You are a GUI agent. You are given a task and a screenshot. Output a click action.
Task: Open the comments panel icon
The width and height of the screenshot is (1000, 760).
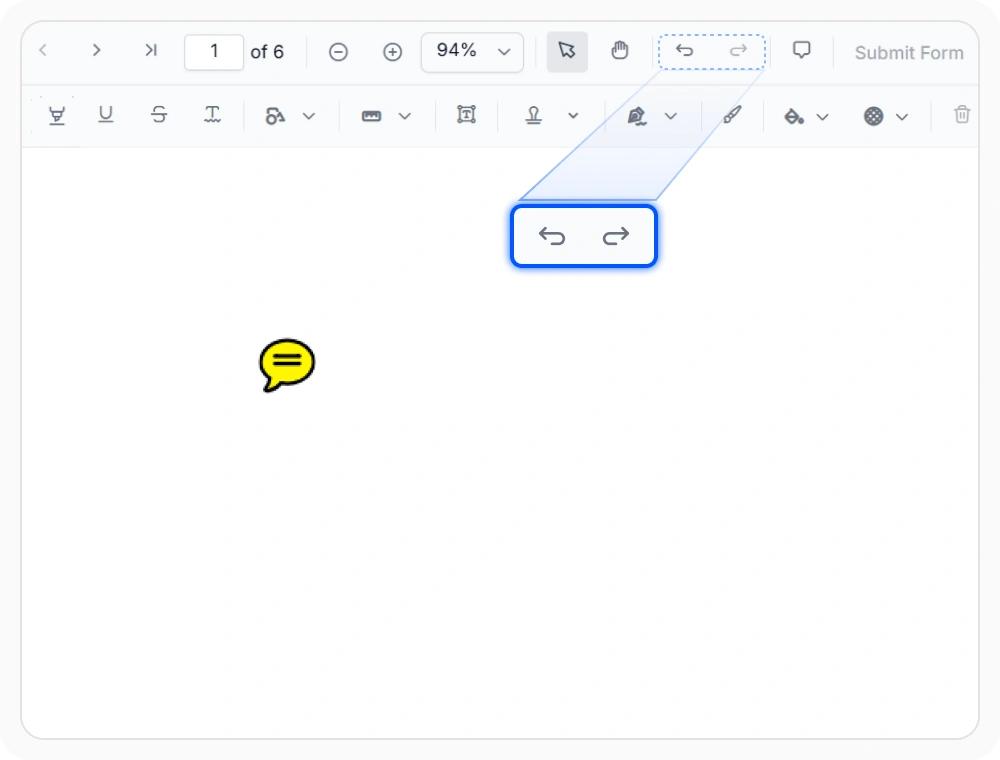802,50
